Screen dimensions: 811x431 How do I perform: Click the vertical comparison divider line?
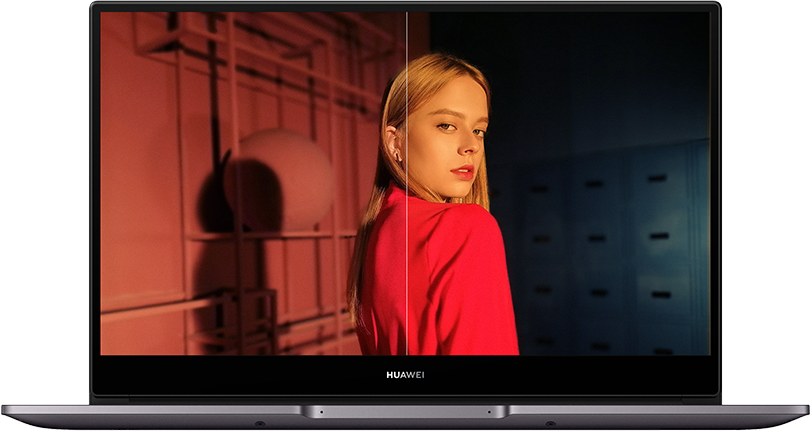click(x=407, y=183)
